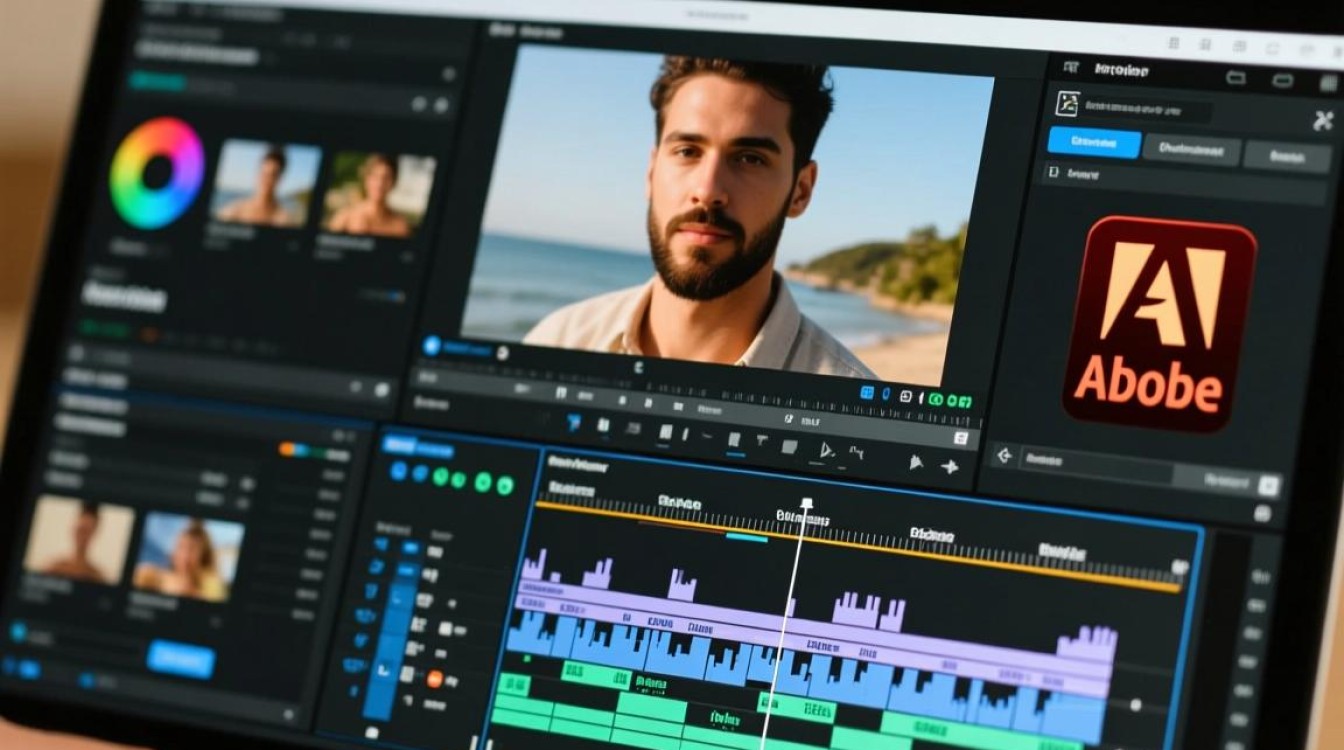Screen dimensions: 1344x750
Task: Click the blue funnel icon in the toolbar
Action: [x=574, y=423]
